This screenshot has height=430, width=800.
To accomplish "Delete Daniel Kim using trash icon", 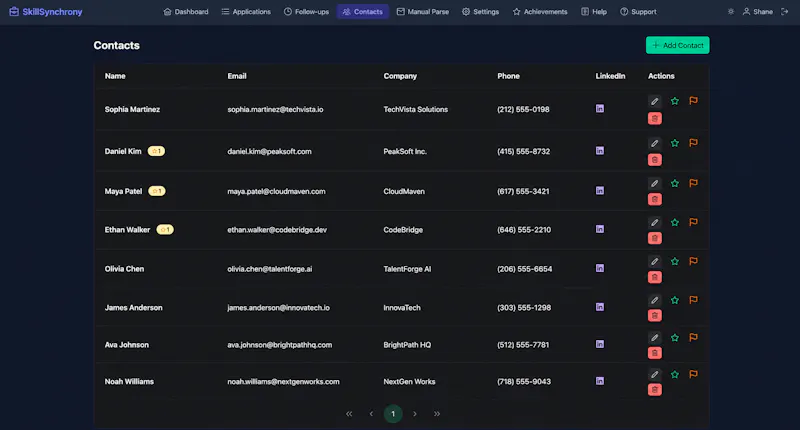I will tap(655, 160).
